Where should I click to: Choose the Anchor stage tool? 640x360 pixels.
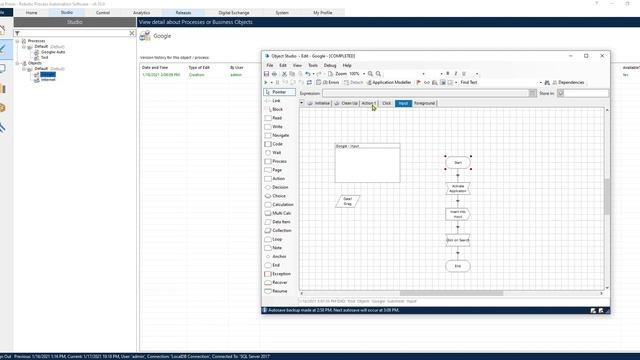(276, 256)
